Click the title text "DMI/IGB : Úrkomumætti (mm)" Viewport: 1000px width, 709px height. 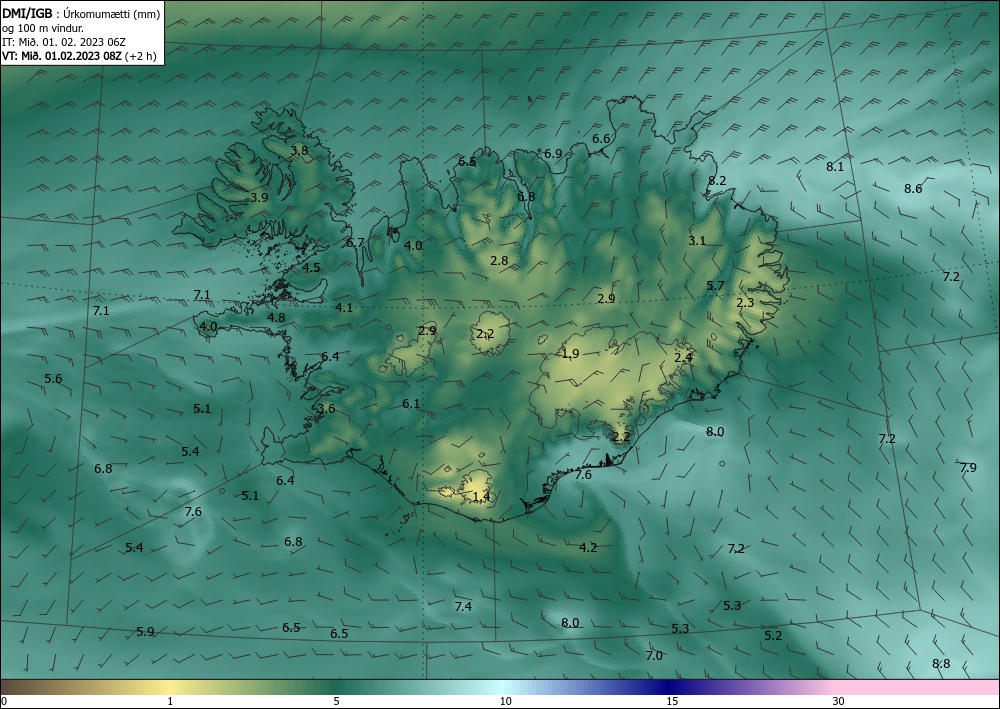tap(81, 14)
